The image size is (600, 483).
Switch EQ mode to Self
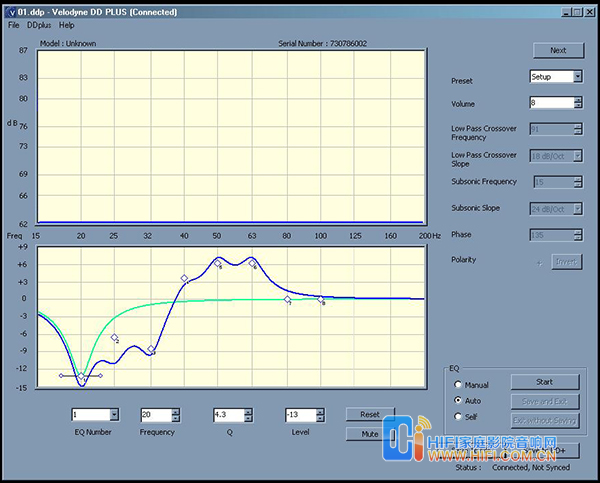(459, 416)
